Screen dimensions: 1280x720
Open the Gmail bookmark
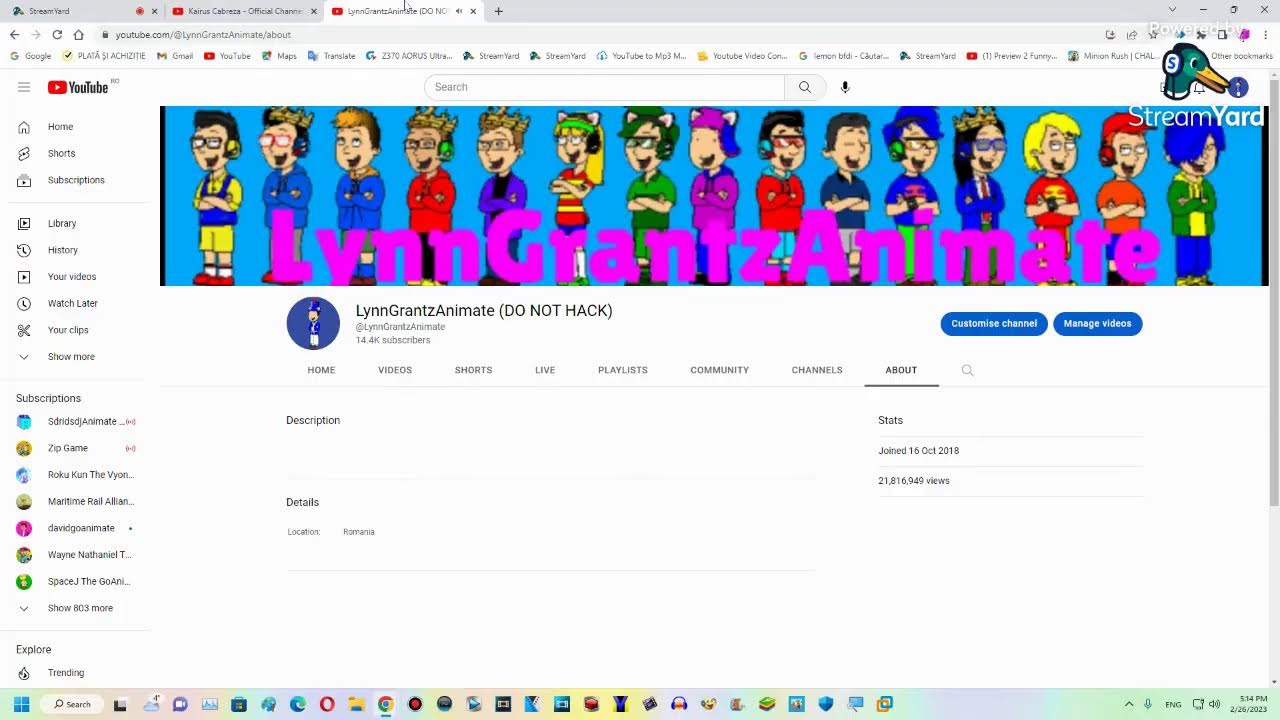175,56
